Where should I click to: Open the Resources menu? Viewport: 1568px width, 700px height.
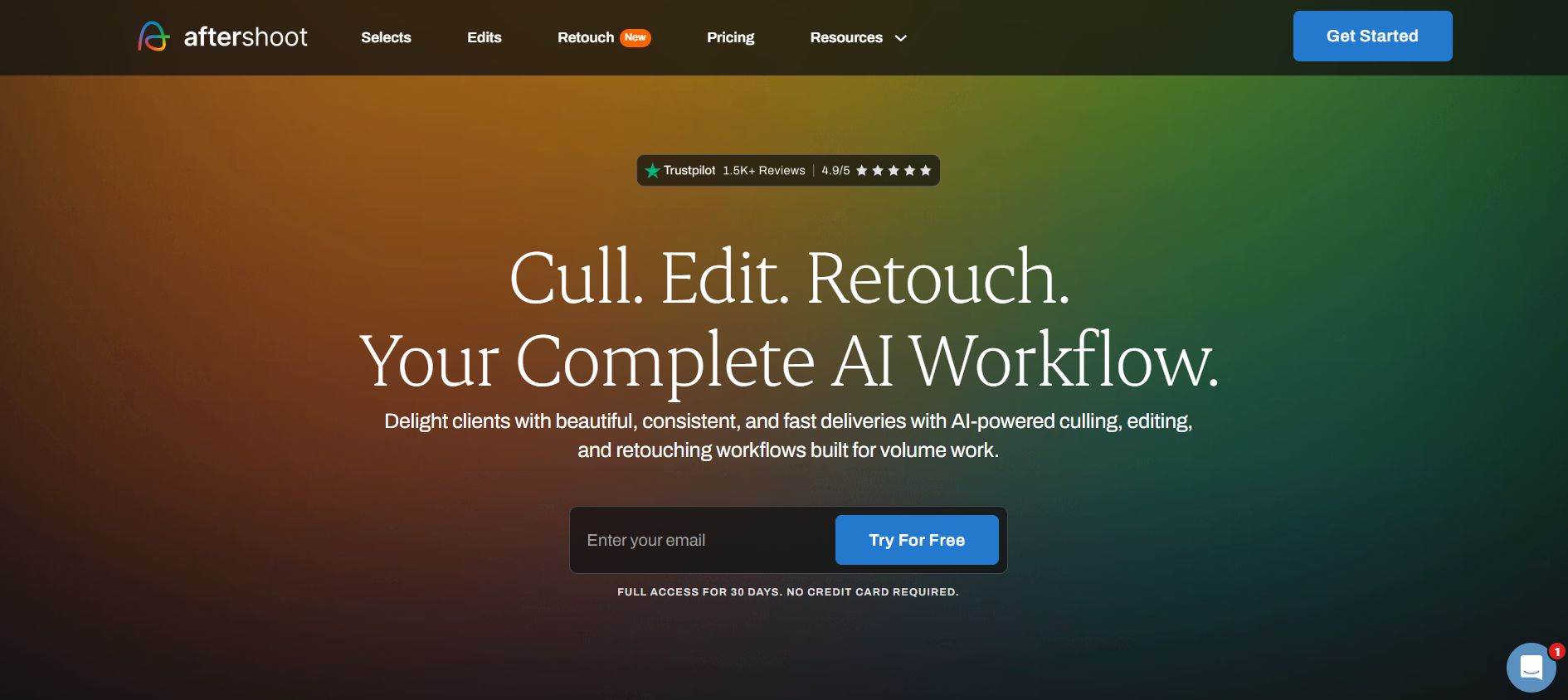pos(845,37)
